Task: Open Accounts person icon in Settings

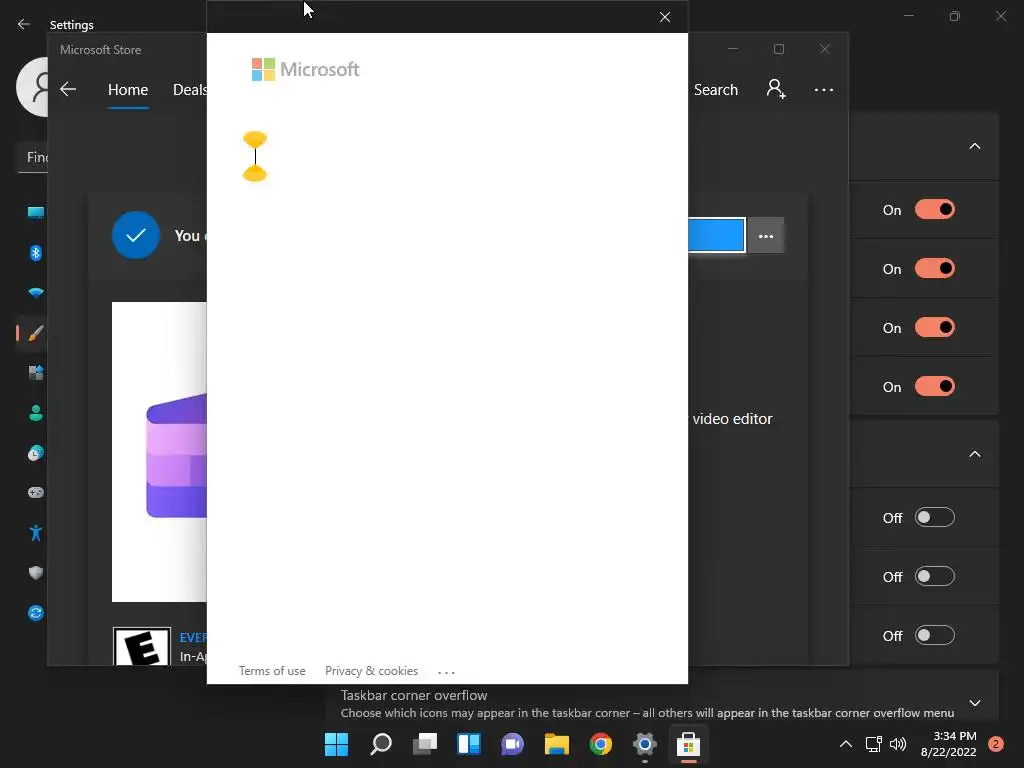Action: pyautogui.click(x=36, y=413)
